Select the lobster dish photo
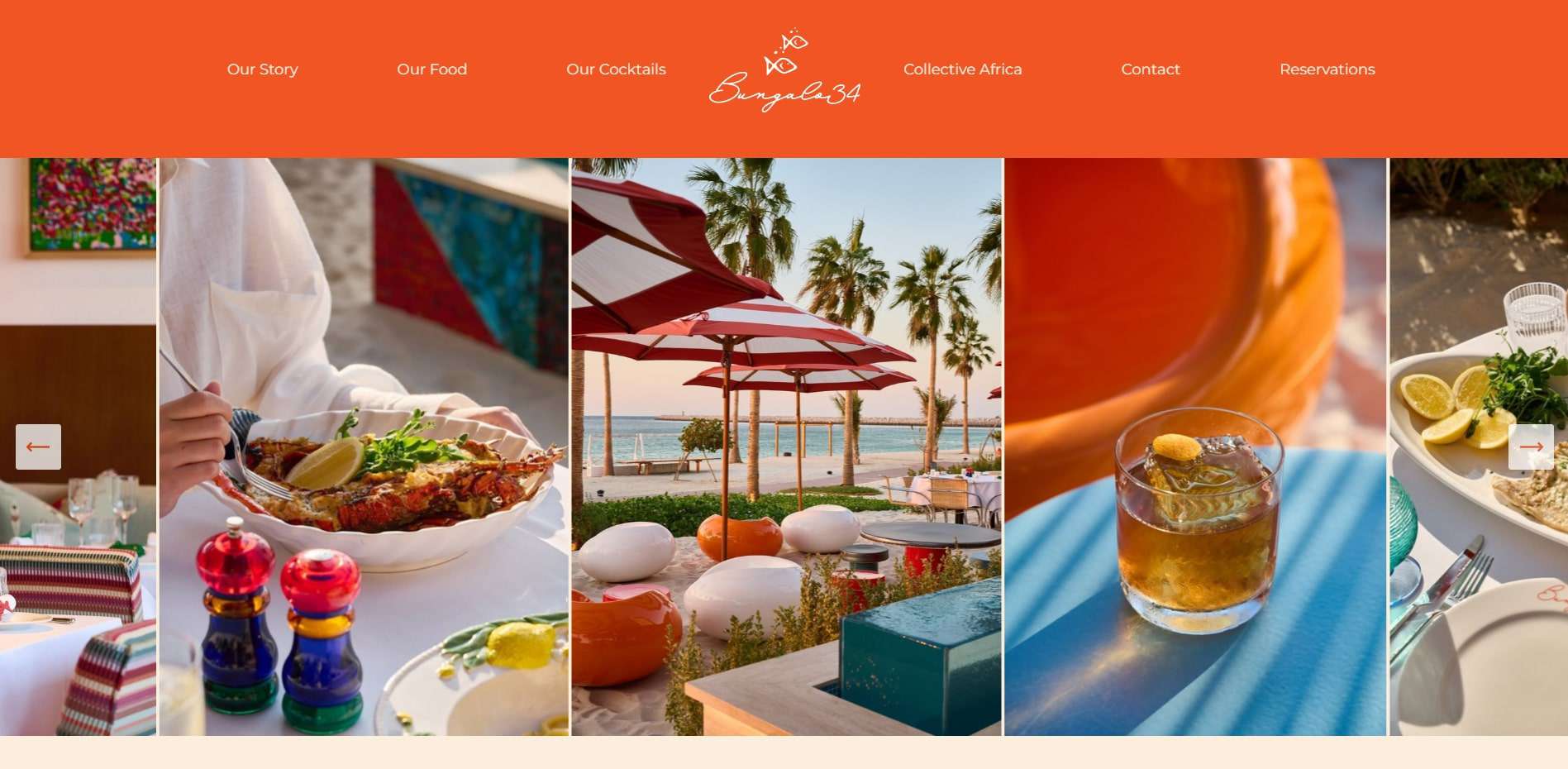This screenshot has height=769, width=1568. tap(364, 447)
